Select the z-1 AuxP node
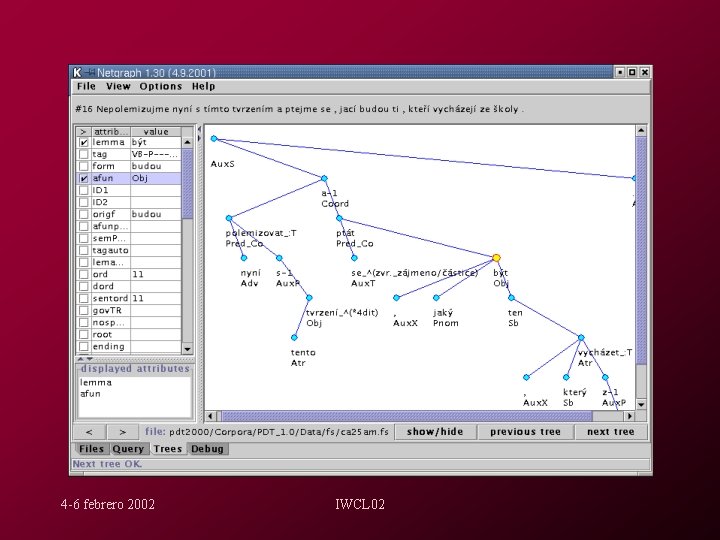 point(605,377)
